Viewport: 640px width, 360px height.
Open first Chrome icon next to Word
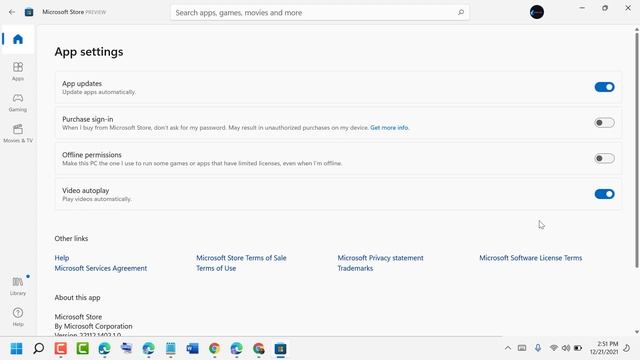(x=214, y=349)
